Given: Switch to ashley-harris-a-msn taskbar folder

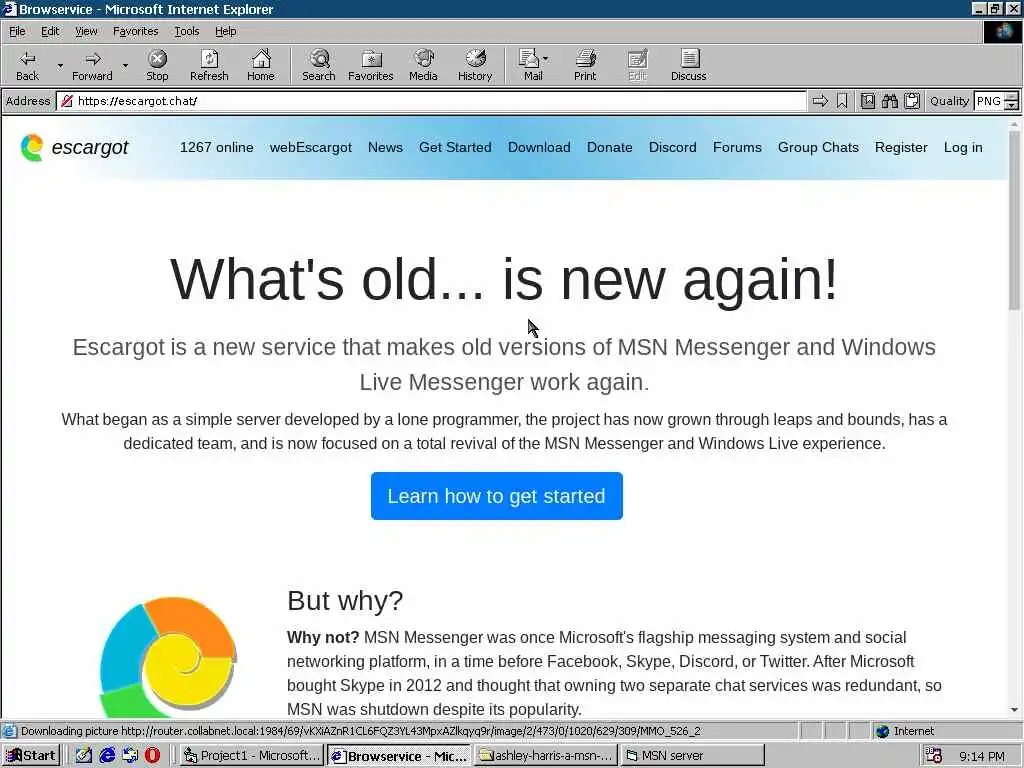Looking at the screenshot, I should point(546,756).
